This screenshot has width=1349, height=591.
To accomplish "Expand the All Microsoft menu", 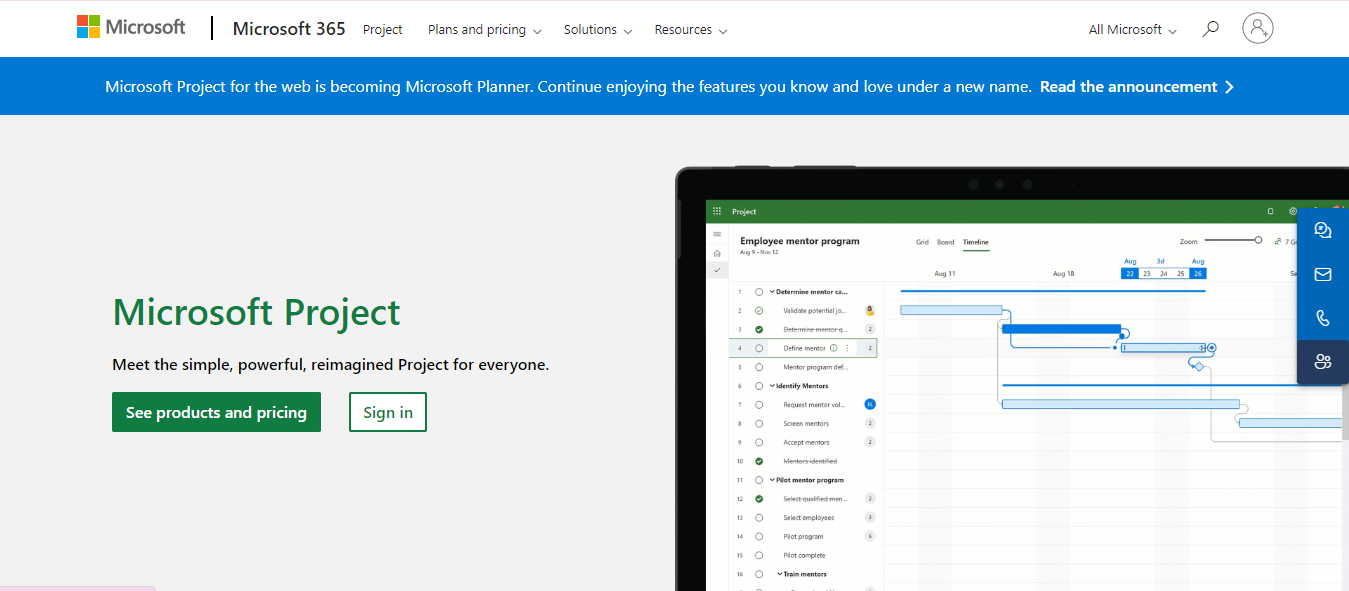I will [x=1132, y=30].
